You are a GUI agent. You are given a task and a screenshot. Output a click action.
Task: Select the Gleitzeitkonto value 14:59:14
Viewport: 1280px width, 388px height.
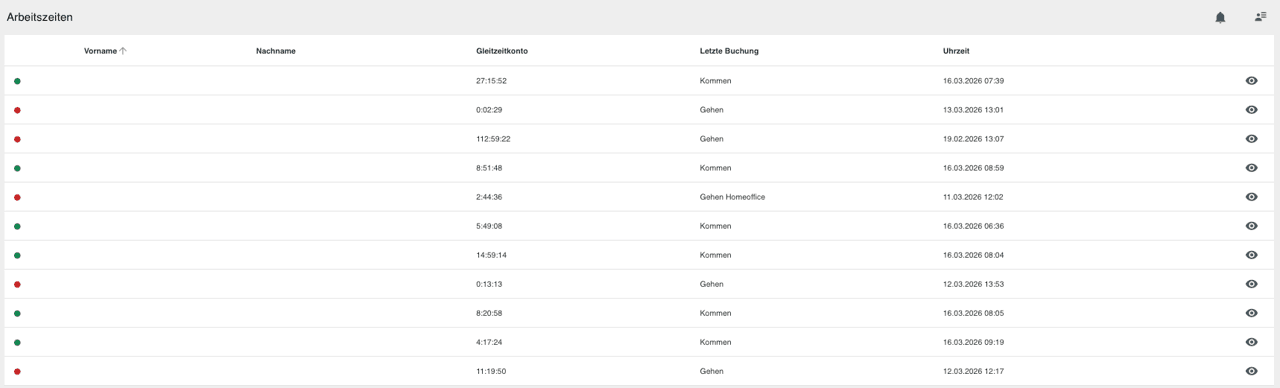(491, 255)
